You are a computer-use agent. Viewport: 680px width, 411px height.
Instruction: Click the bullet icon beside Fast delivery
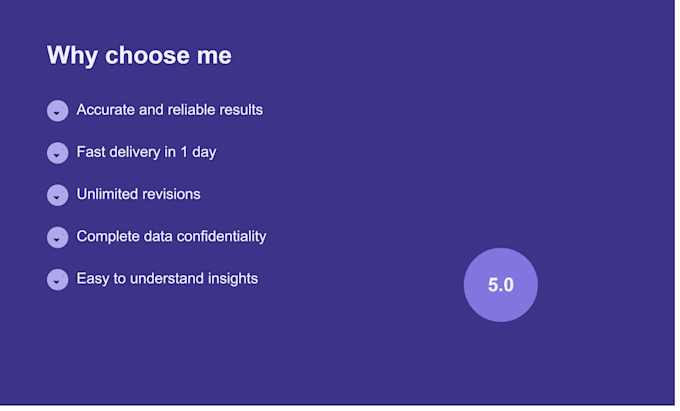coord(58,153)
